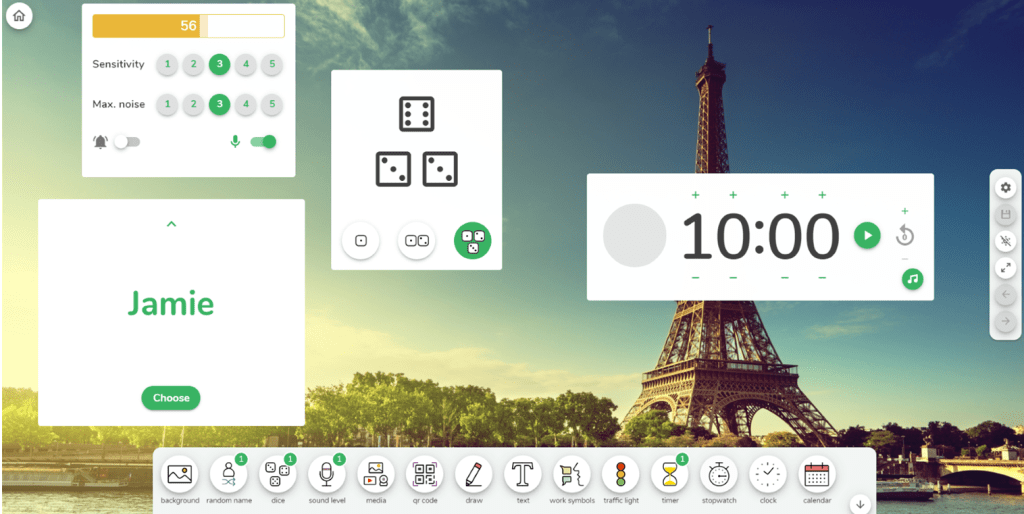Select the single die option
This screenshot has height=514, width=1024.
pos(361,240)
